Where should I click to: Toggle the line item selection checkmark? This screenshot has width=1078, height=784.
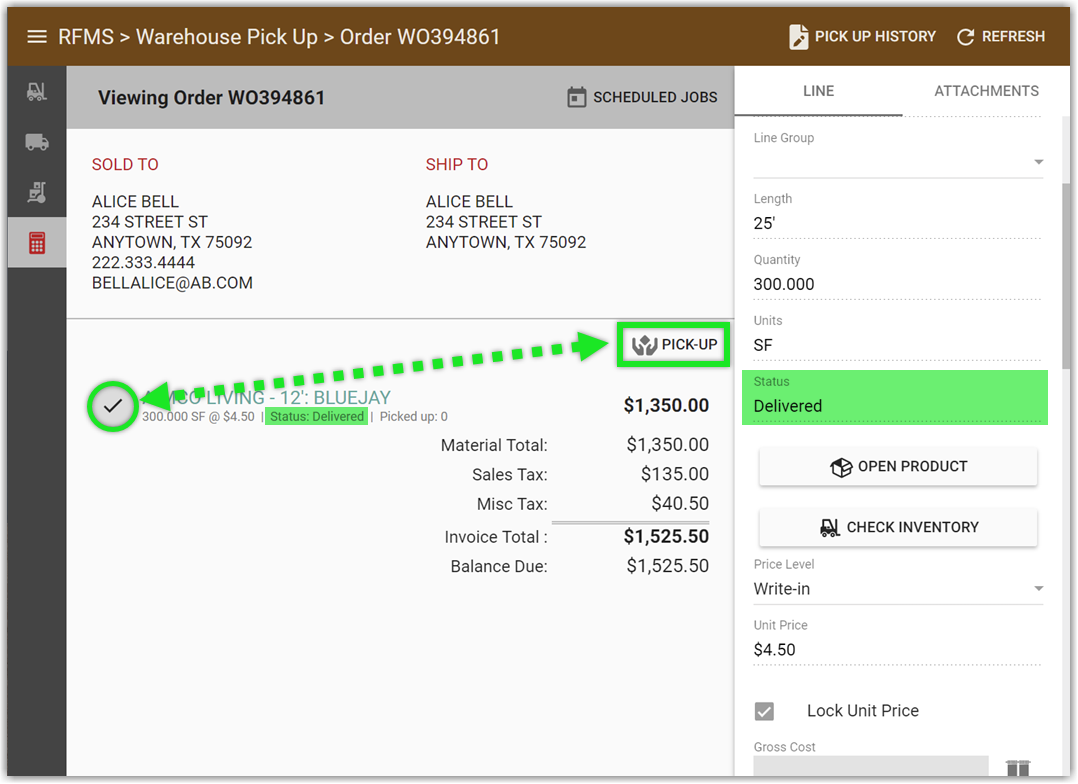[112, 406]
